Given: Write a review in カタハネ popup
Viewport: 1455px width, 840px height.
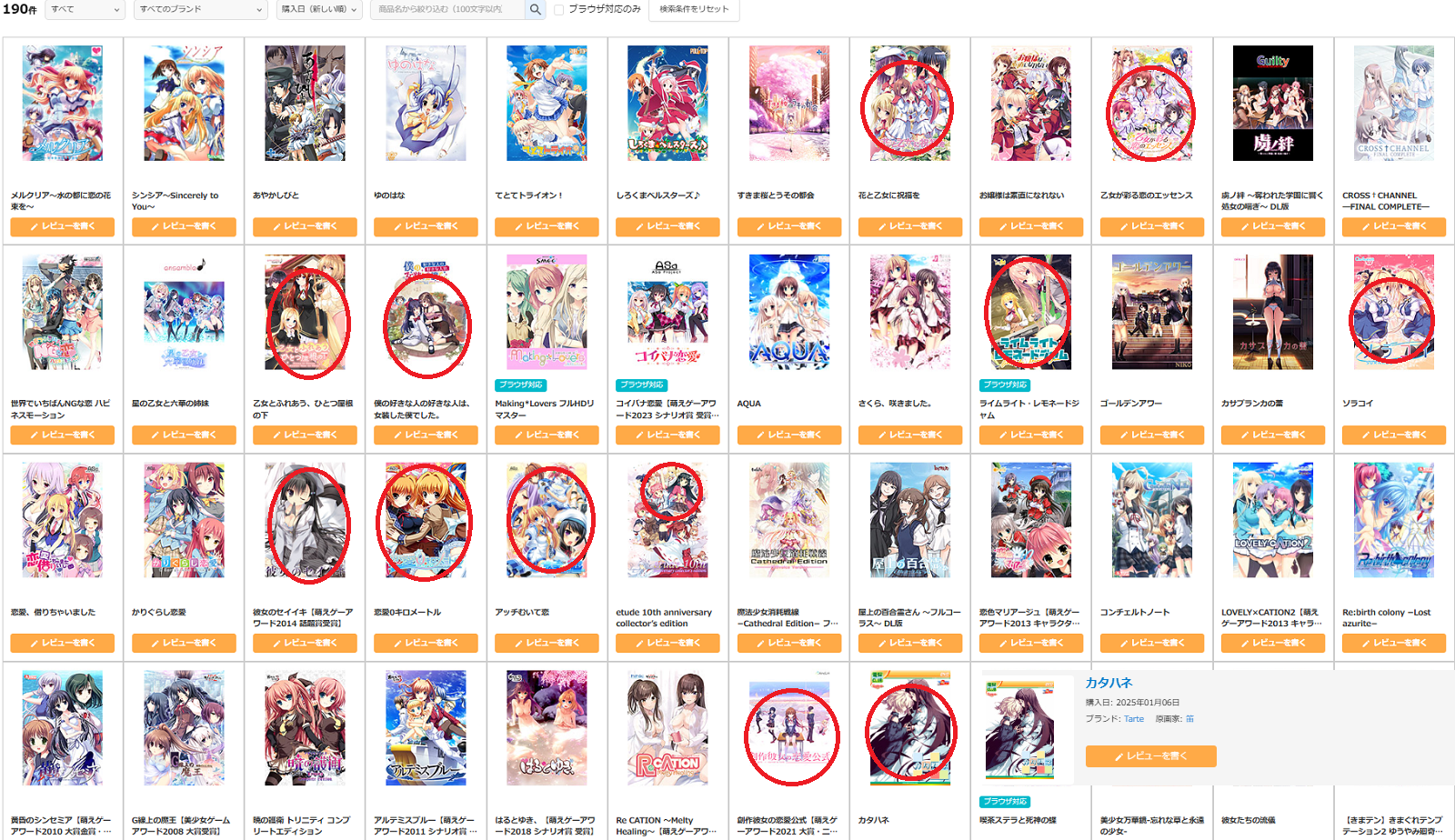Looking at the screenshot, I should point(1150,756).
